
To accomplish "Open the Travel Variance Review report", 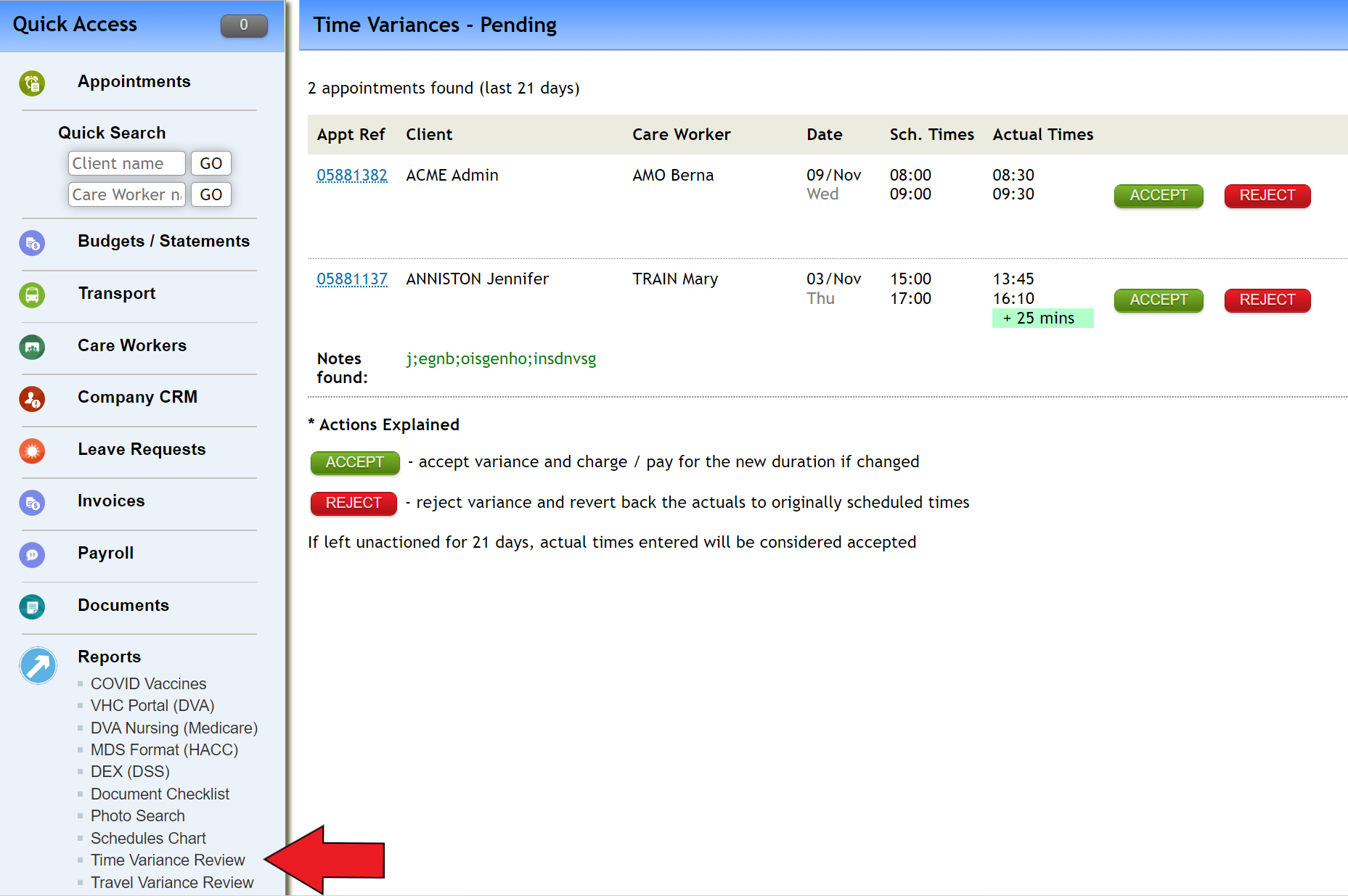I will [172, 882].
